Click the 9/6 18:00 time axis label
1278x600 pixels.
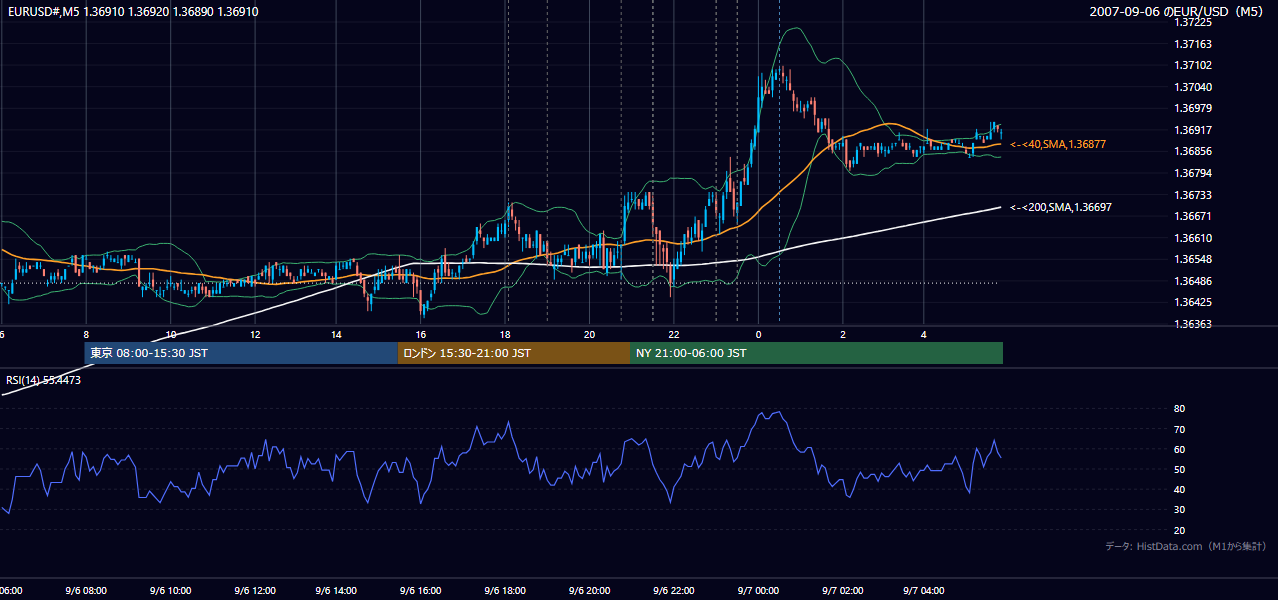pos(504,591)
